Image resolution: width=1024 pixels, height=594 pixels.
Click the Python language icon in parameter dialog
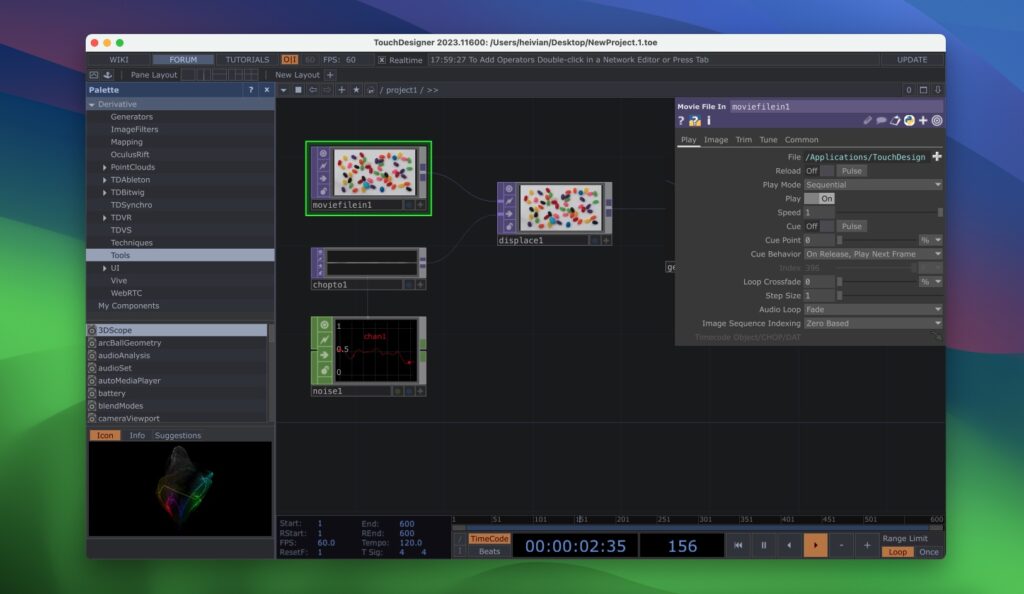tap(909, 121)
